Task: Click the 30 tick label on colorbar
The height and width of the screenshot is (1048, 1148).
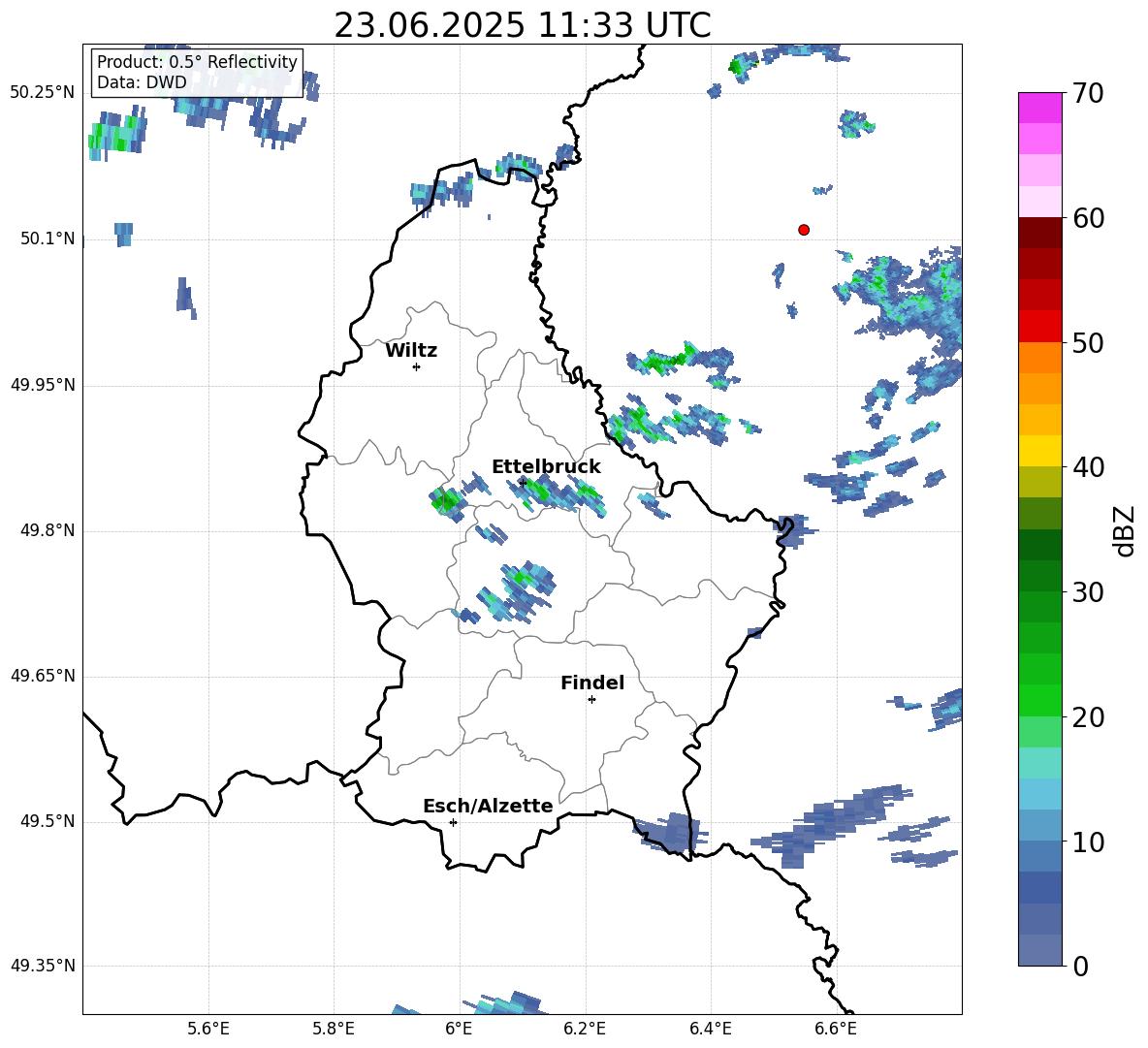Action: point(1088,592)
